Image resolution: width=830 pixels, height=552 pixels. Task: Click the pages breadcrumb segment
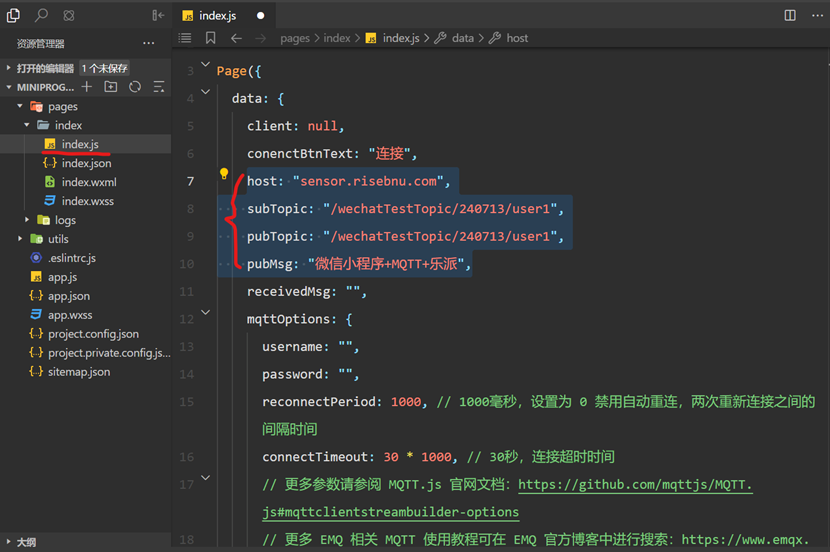[x=295, y=38]
